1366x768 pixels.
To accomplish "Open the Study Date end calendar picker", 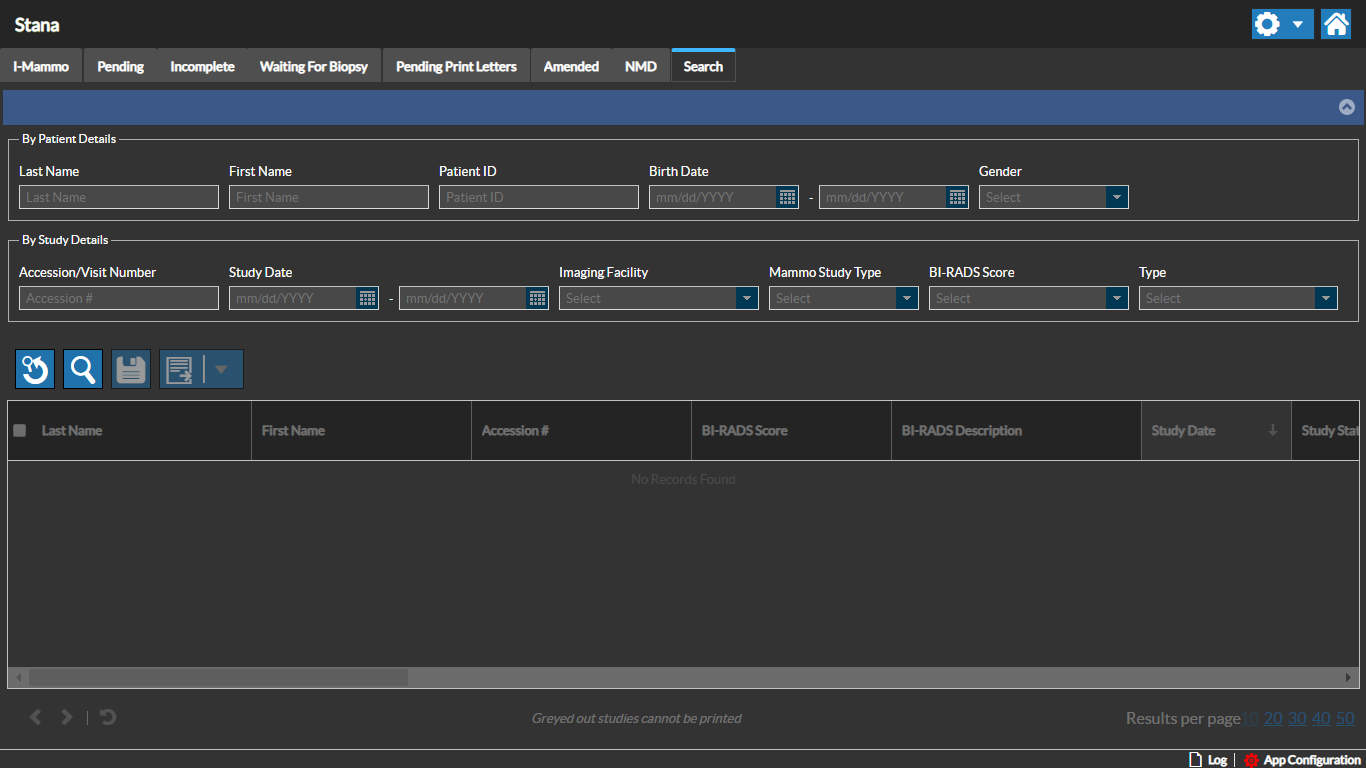I will click(x=538, y=298).
